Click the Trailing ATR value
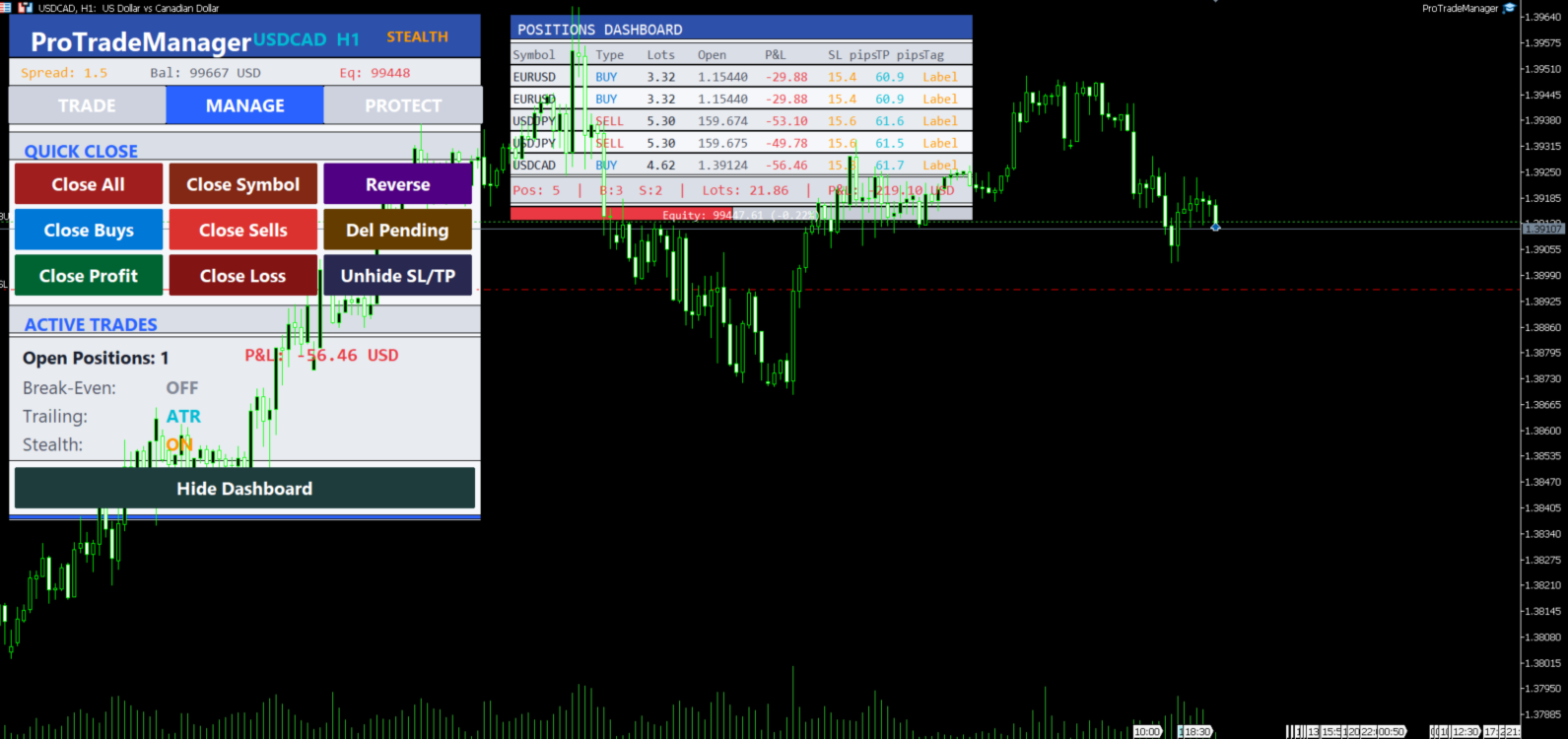 [183, 417]
